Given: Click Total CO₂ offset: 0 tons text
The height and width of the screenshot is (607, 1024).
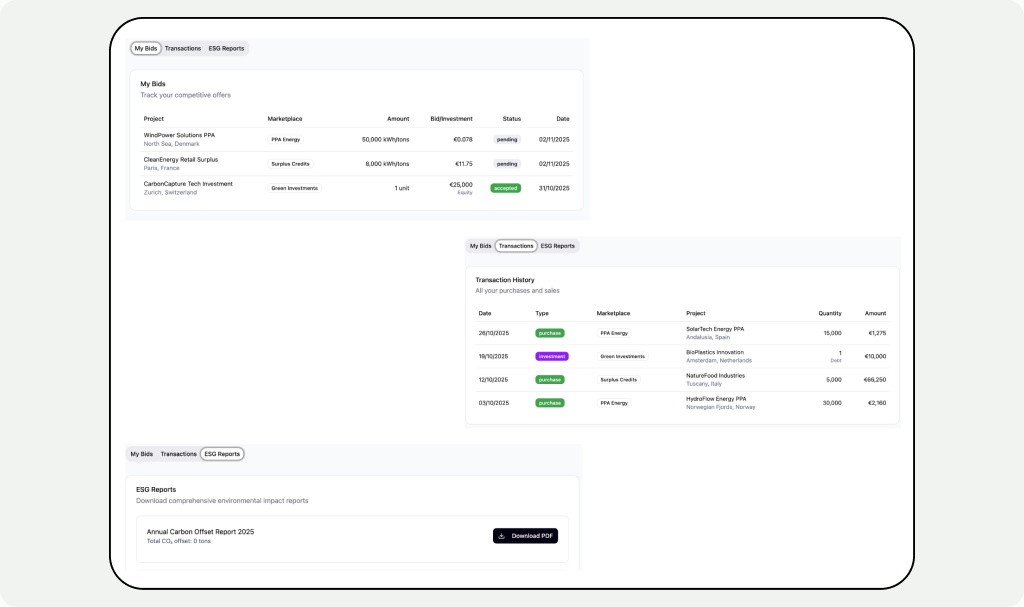Looking at the screenshot, I should tap(179, 541).
